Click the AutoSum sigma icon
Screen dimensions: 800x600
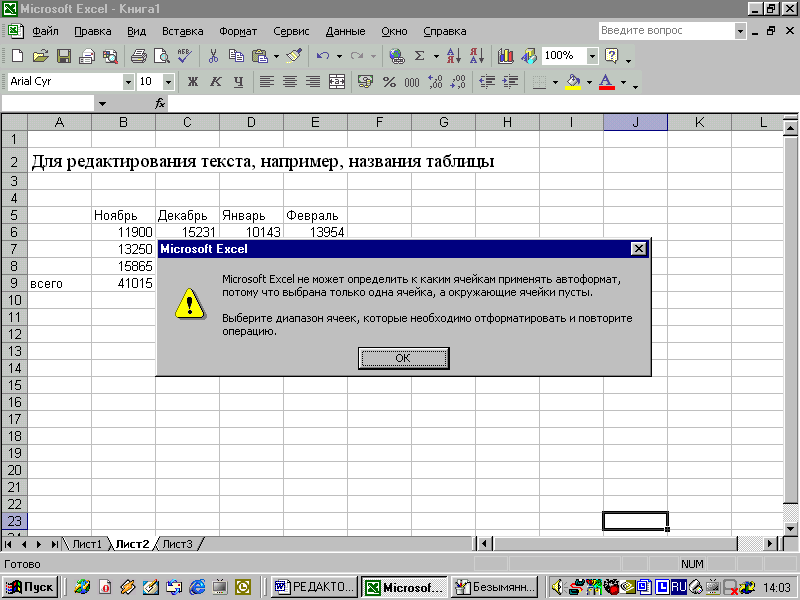pyautogui.click(x=419, y=55)
